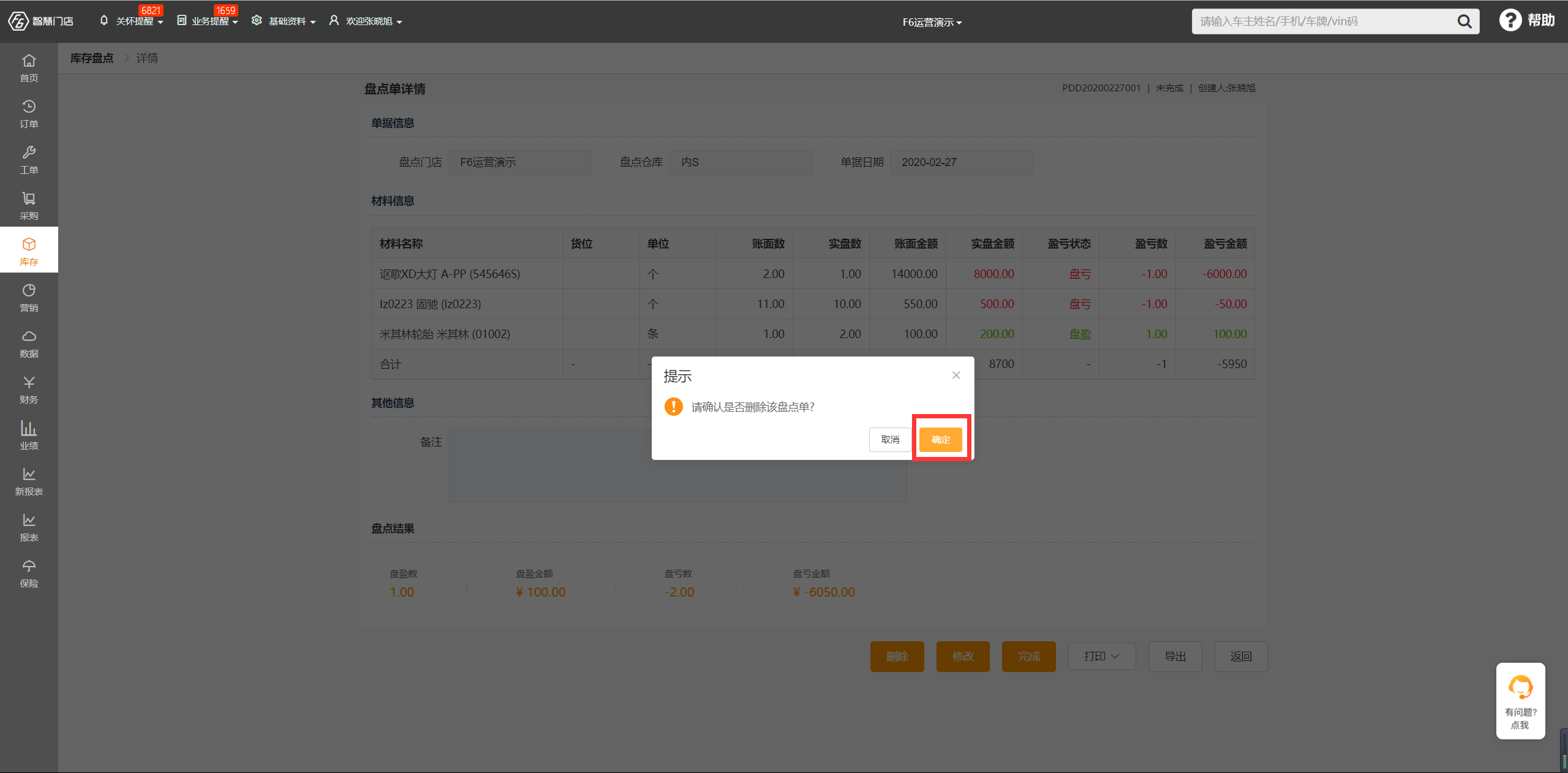Open the F6运营演示 store switcher
The height and width of the screenshot is (773, 1568).
tap(932, 23)
